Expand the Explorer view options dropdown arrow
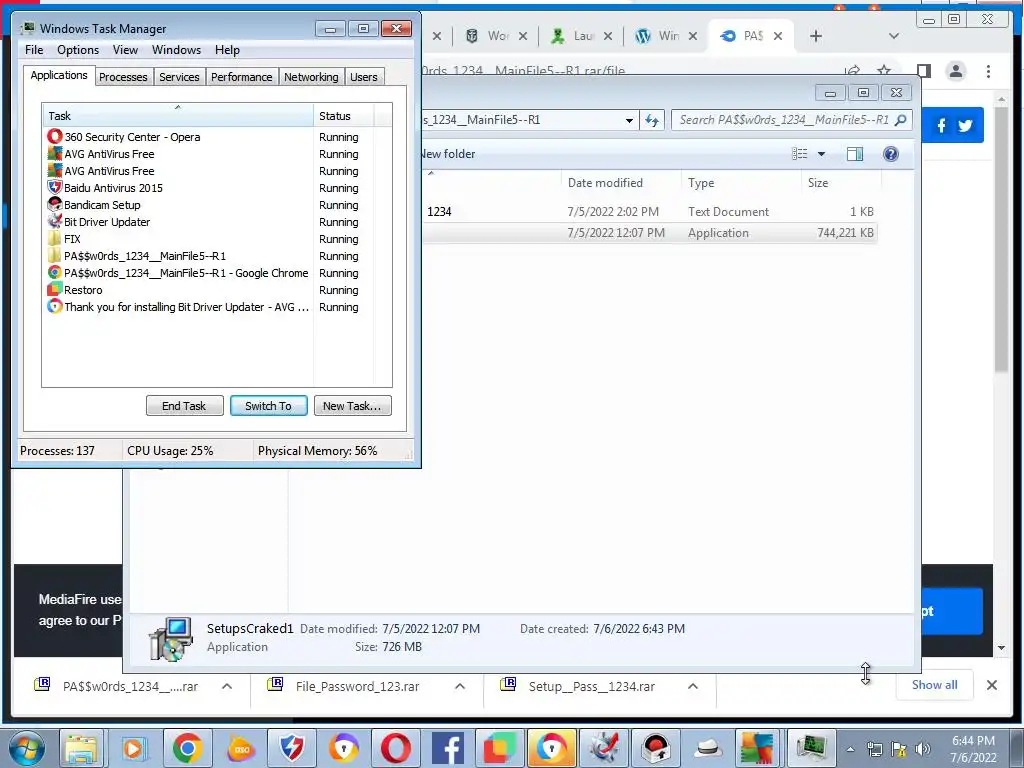The height and width of the screenshot is (768, 1024). (822, 154)
